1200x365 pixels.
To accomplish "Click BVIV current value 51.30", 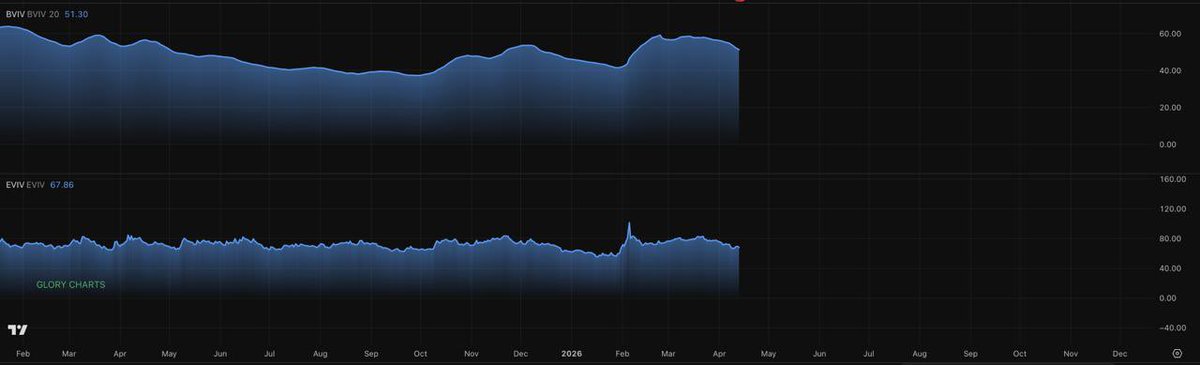I will click(x=77, y=15).
